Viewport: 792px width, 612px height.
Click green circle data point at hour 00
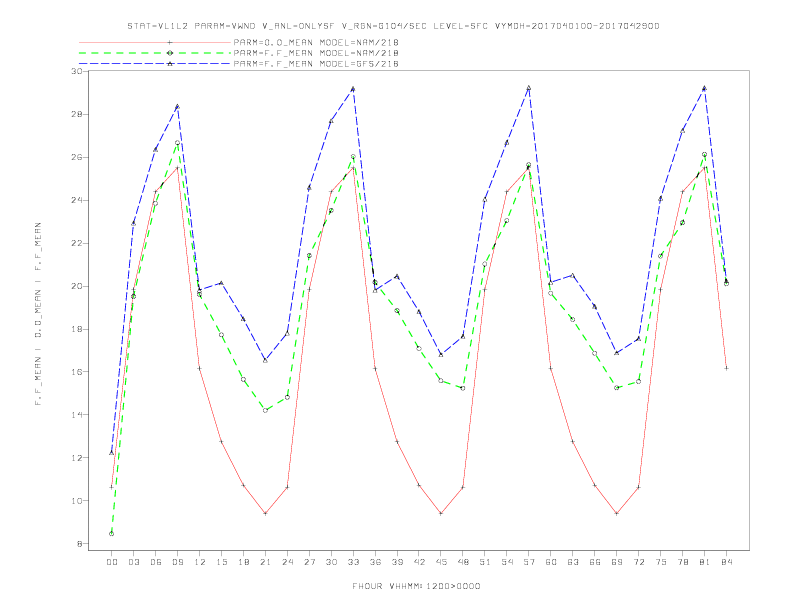click(112, 534)
